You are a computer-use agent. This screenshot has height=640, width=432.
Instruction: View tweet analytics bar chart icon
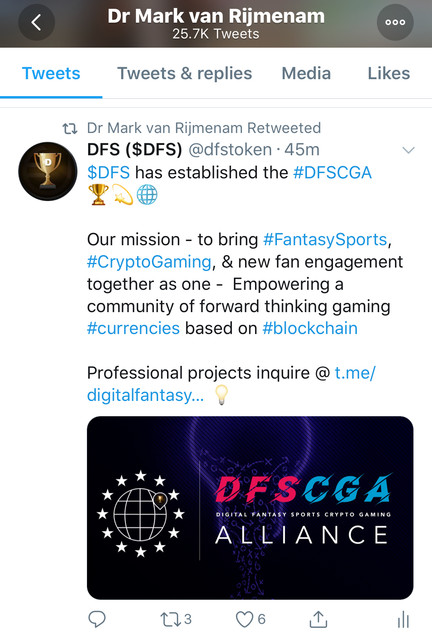pyautogui.click(x=403, y=619)
